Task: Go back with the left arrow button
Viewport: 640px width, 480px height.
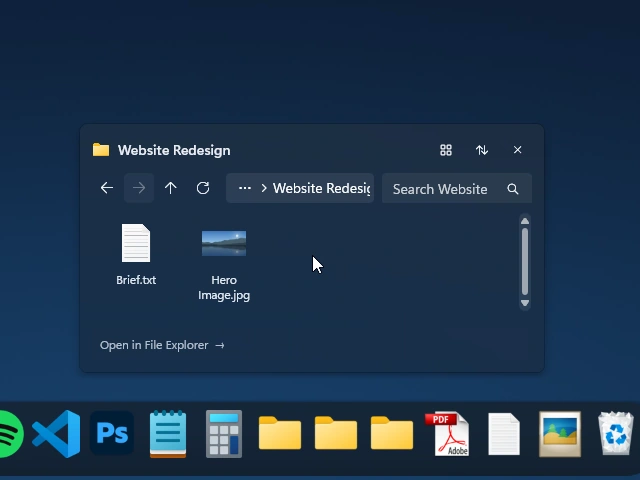Action: [x=107, y=188]
